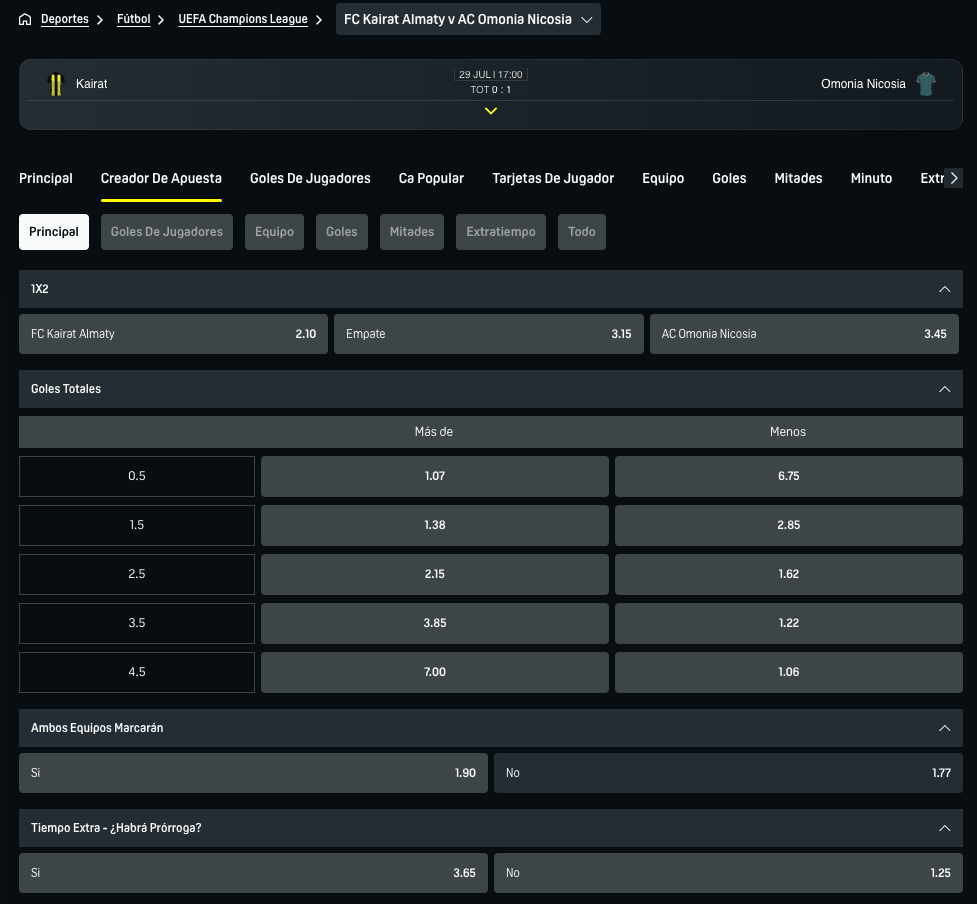Open the Ca Popular tab
The image size is (977, 904).
click(431, 178)
